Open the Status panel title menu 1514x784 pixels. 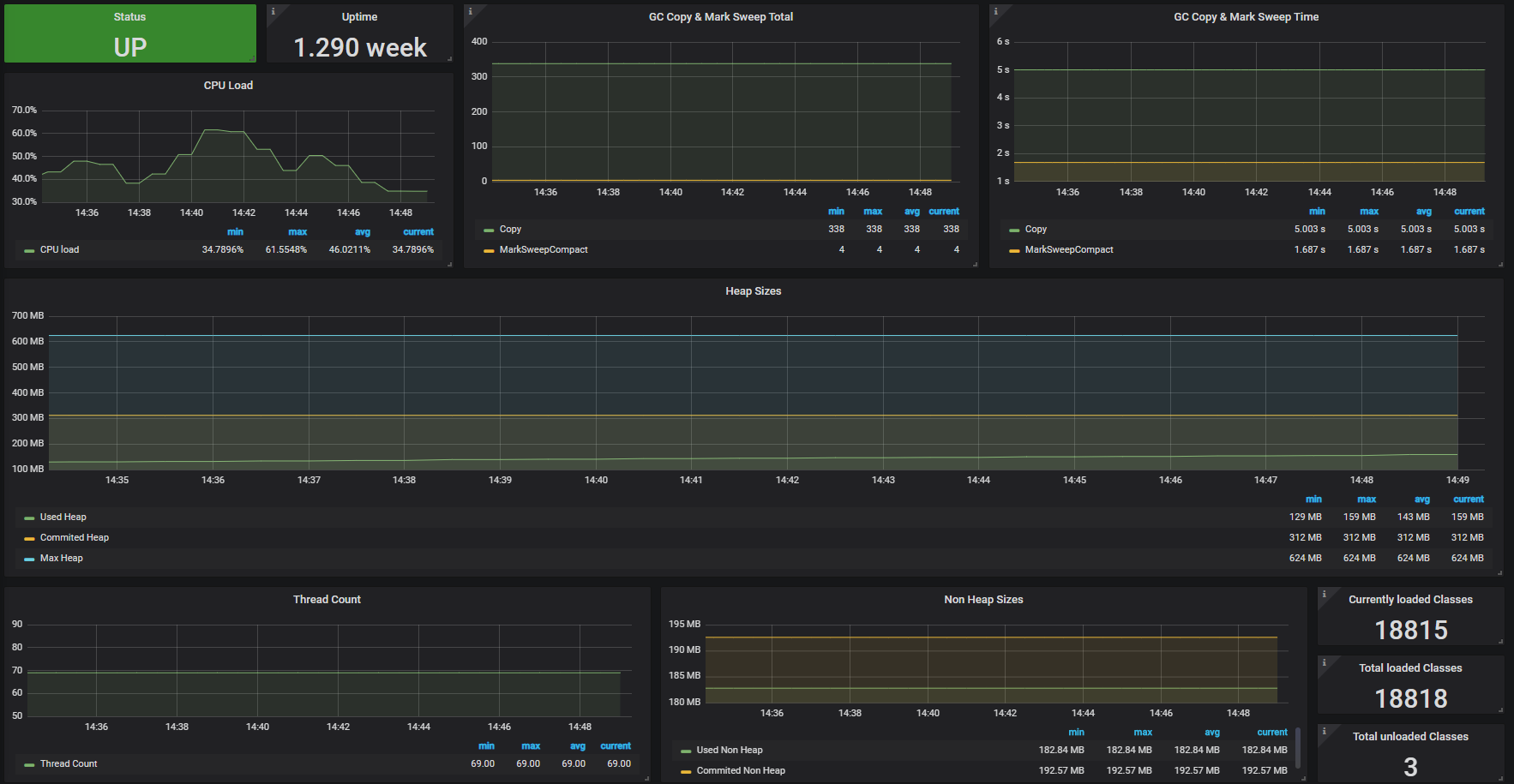[129, 17]
